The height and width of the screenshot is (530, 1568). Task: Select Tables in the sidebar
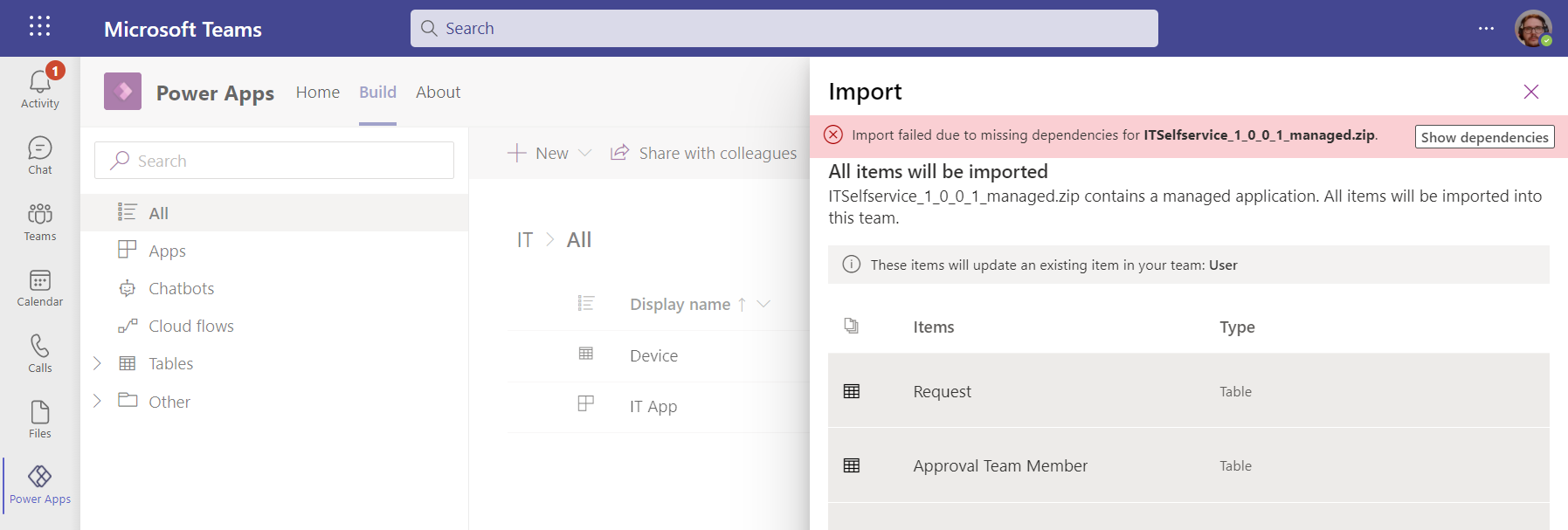pyautogui.click(x=274, y=363)
